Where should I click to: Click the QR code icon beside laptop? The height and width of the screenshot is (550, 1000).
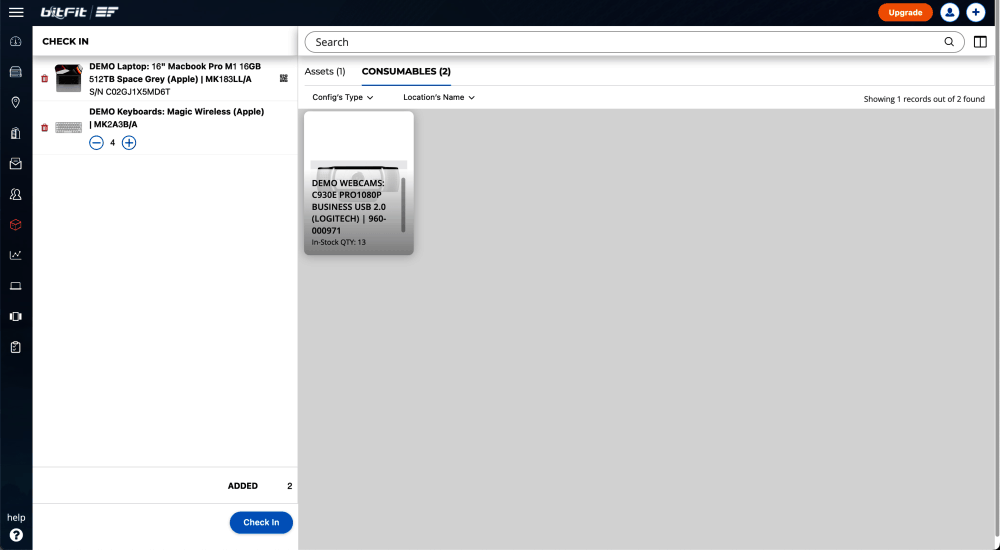(283, 78)
